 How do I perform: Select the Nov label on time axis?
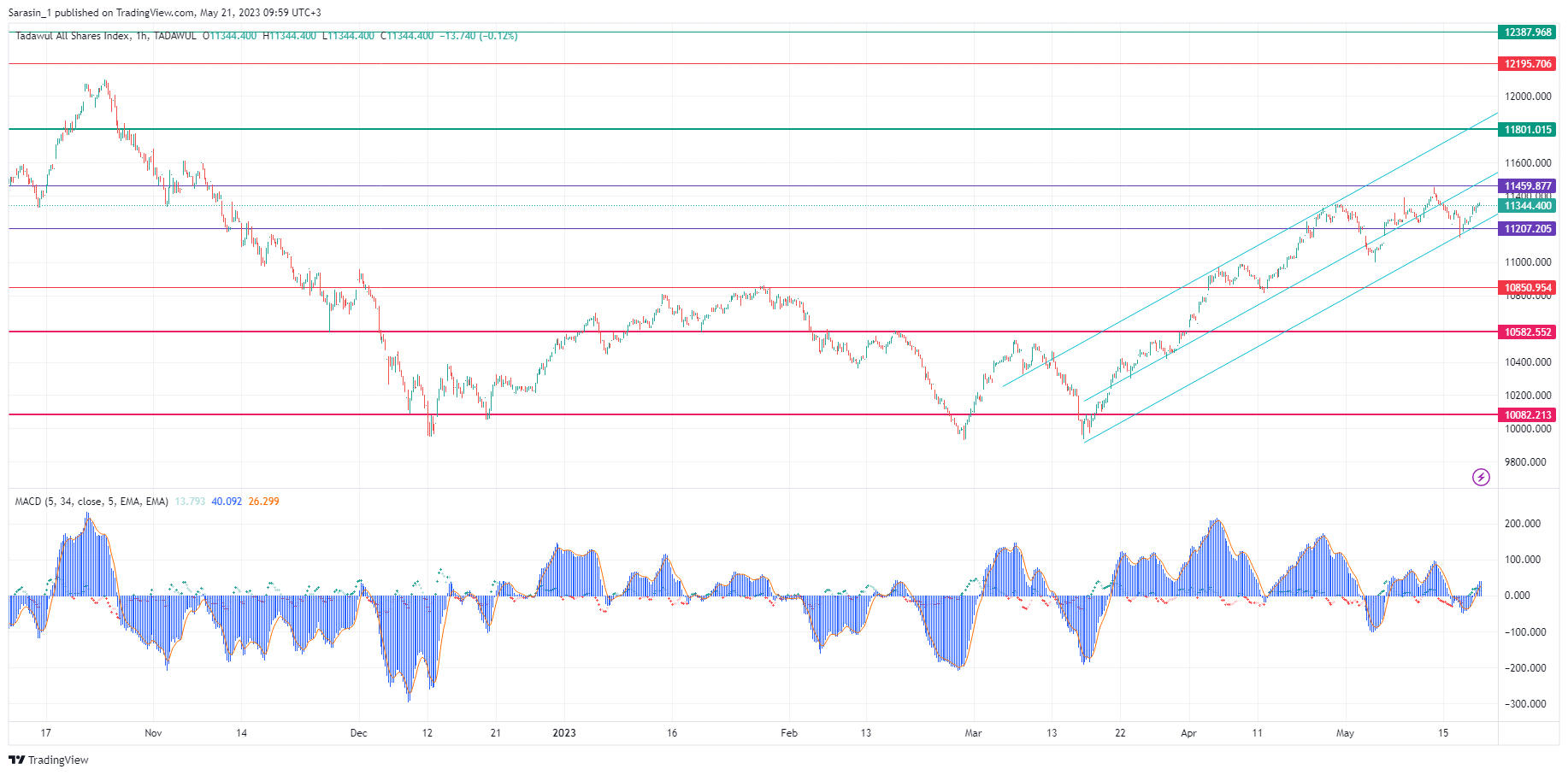click(x=153, y=733)
